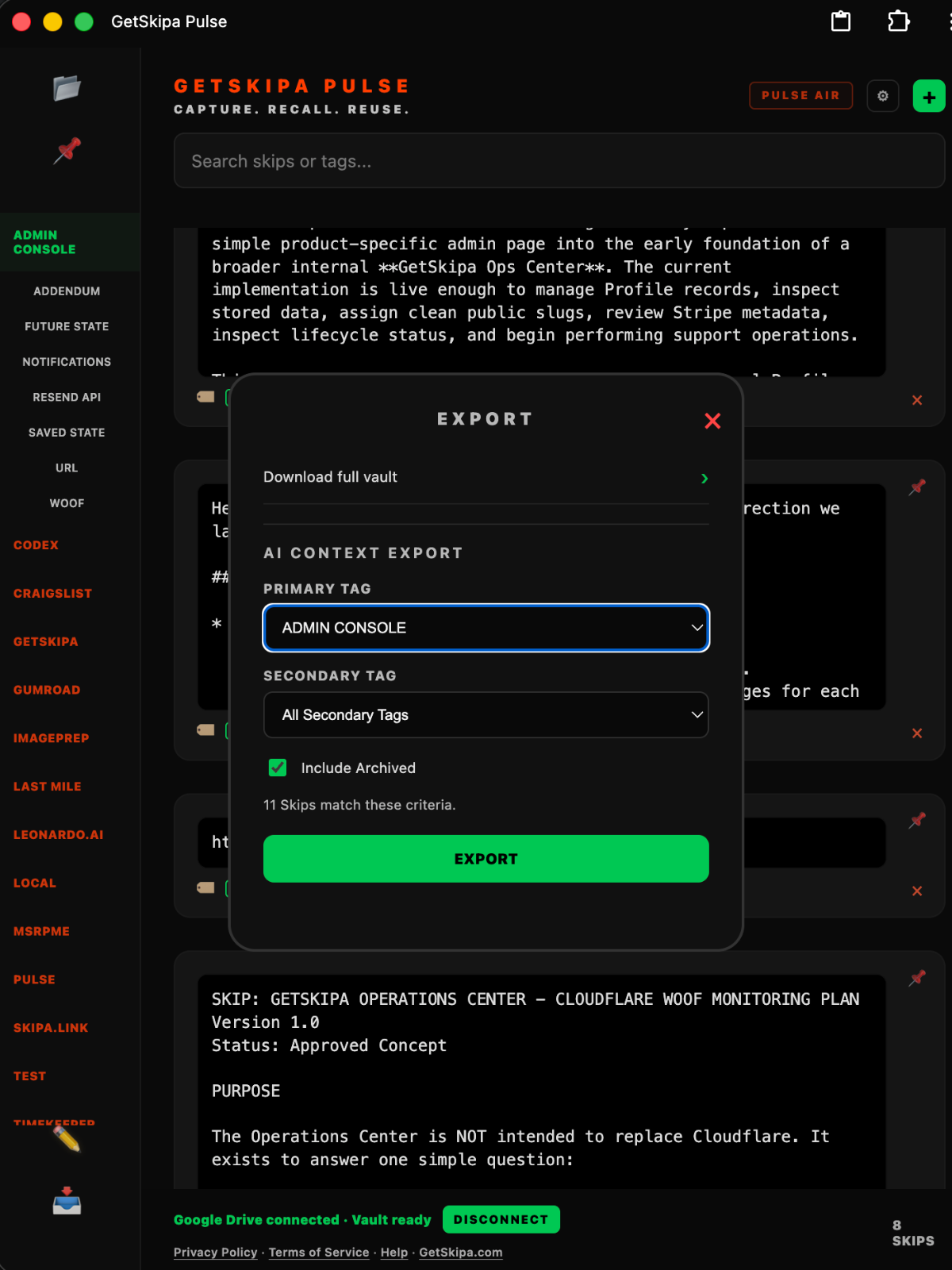Select the FUTURE STATE sub-tag

tap(67, 326)
